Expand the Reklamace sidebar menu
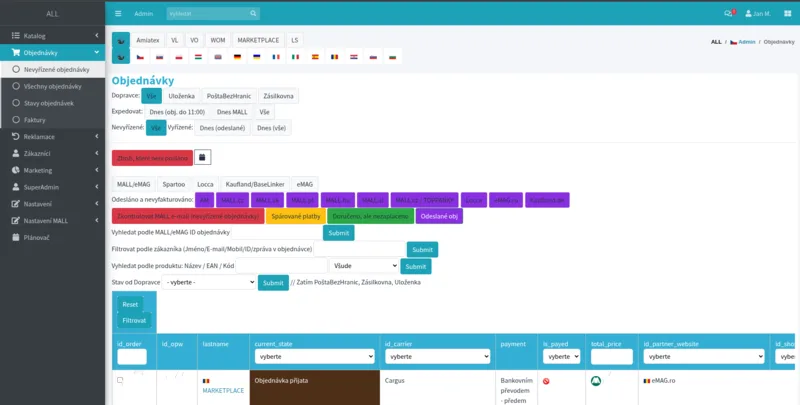Viewport: 800px width, 405px height. (x=53, y=137)
